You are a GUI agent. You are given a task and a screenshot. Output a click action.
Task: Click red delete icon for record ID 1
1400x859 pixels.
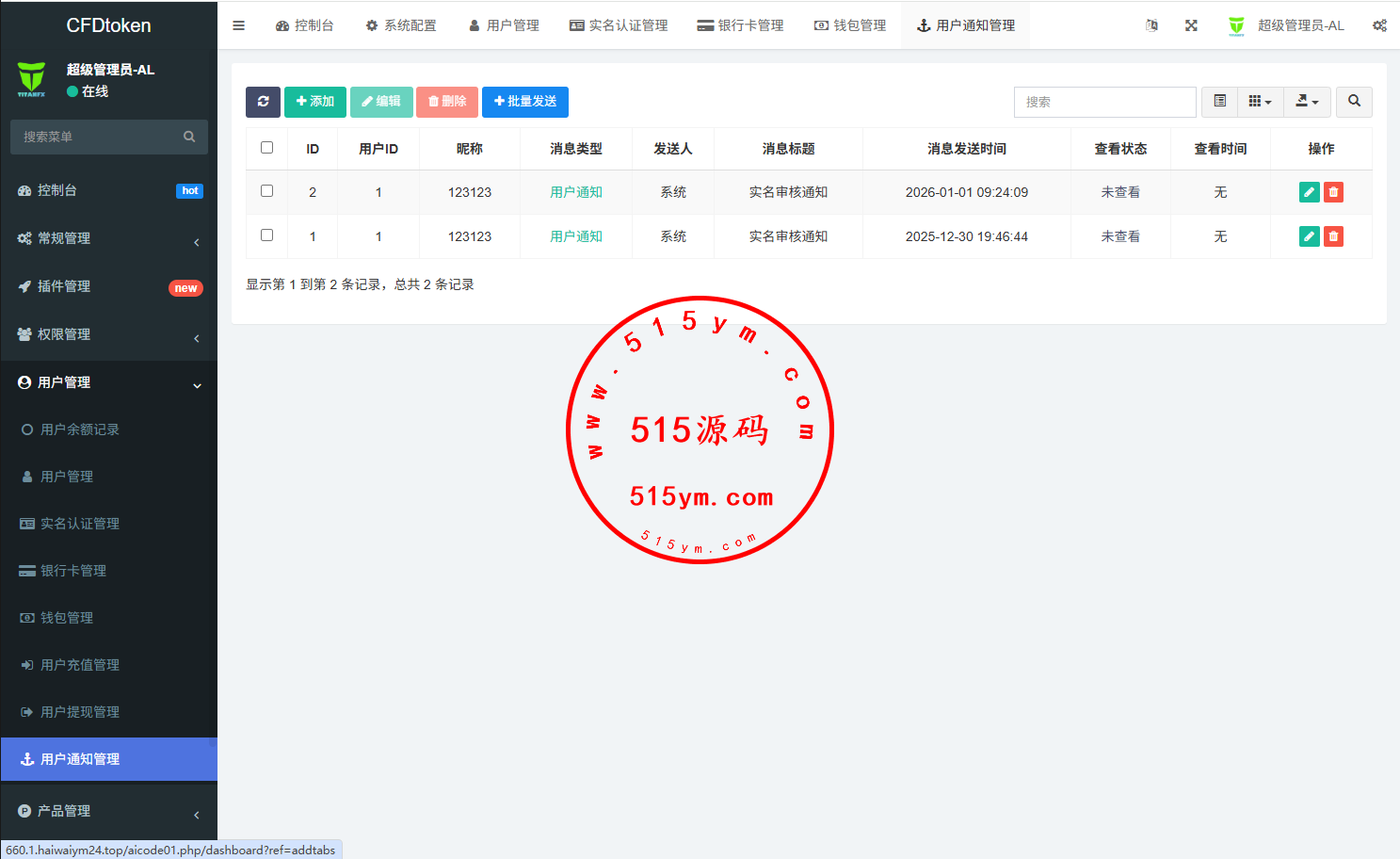tap(1333, 236)
